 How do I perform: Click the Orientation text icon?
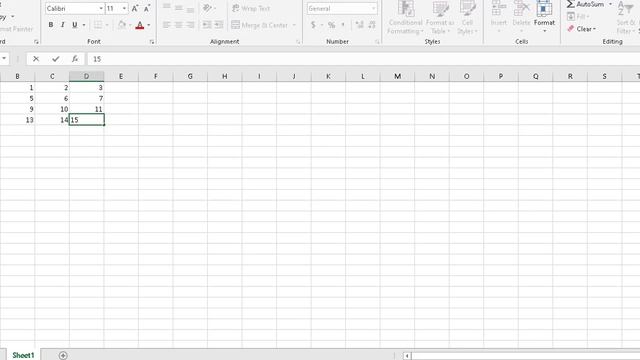[x=207, y=8]
